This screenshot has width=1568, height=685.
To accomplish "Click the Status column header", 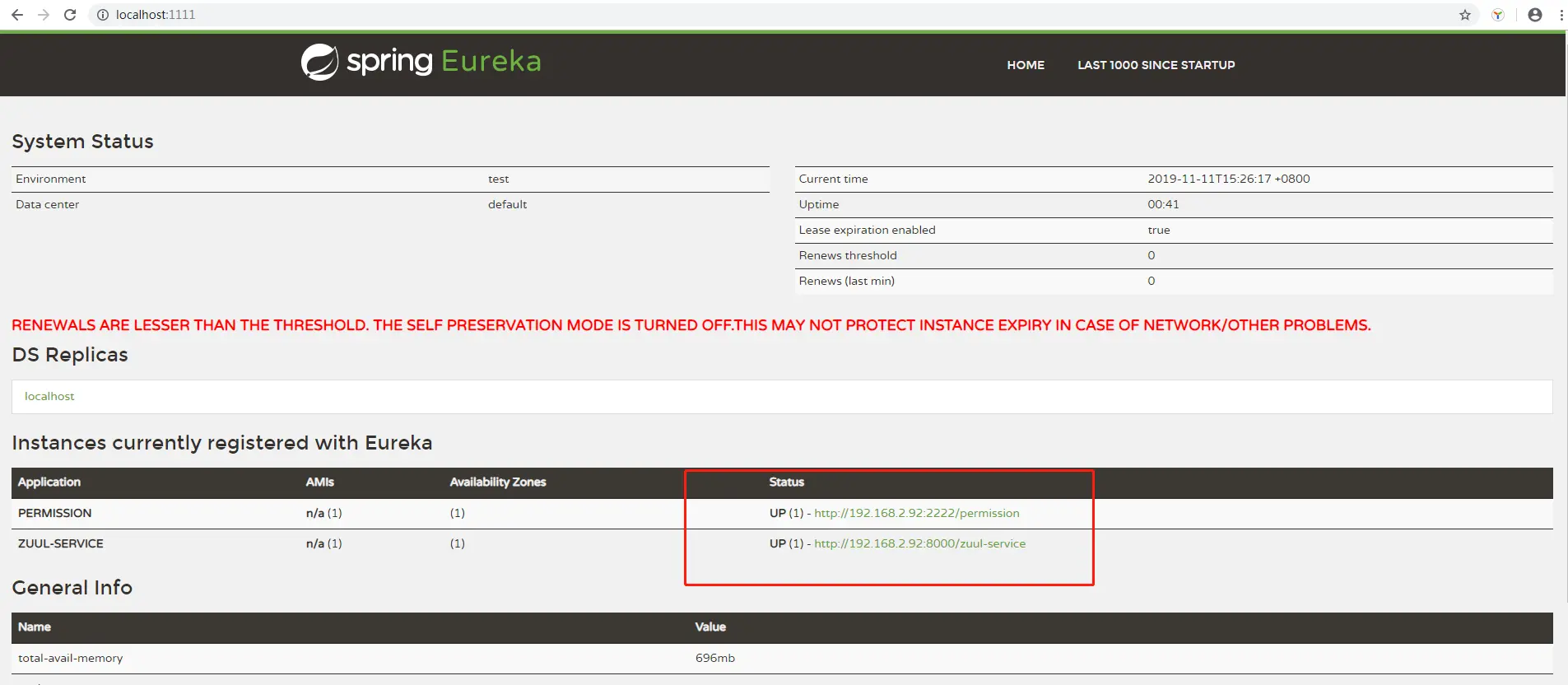I will coord(787,482).
